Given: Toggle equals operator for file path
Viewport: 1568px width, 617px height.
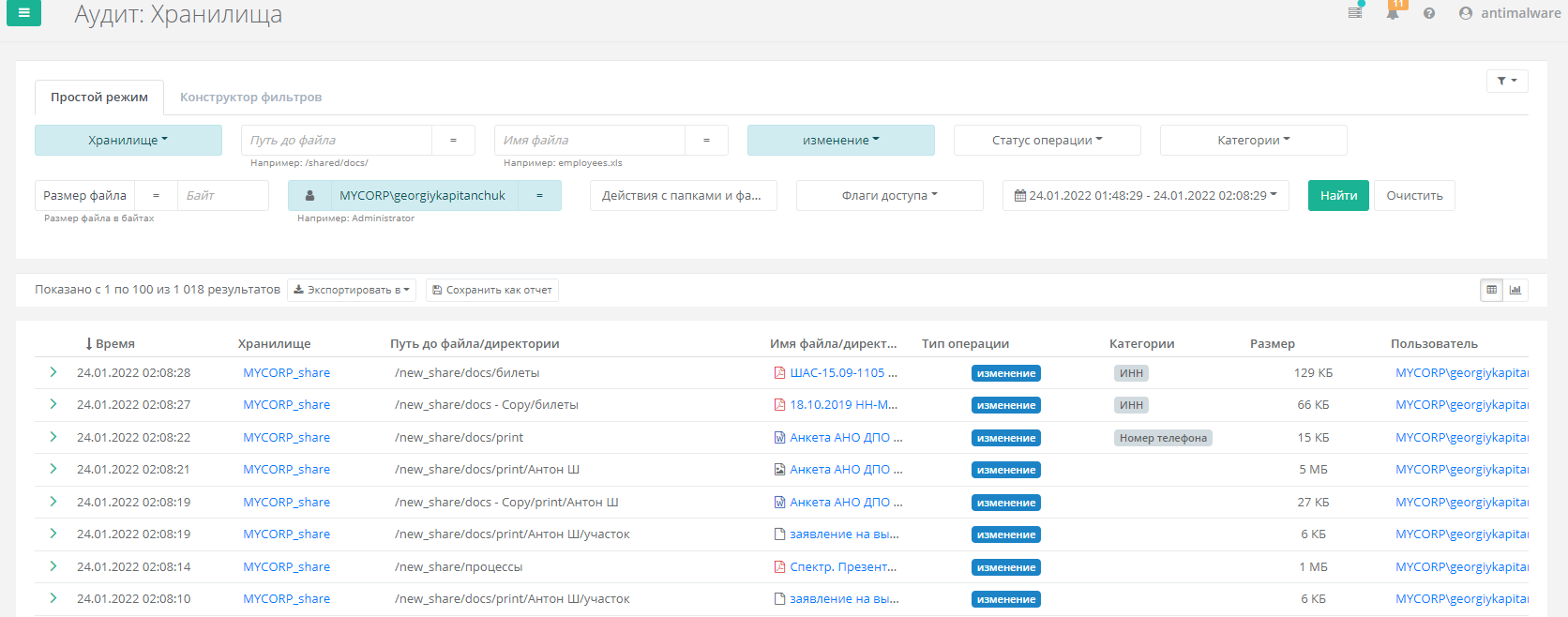Looking at the screenshot, I should pos(453,141).
